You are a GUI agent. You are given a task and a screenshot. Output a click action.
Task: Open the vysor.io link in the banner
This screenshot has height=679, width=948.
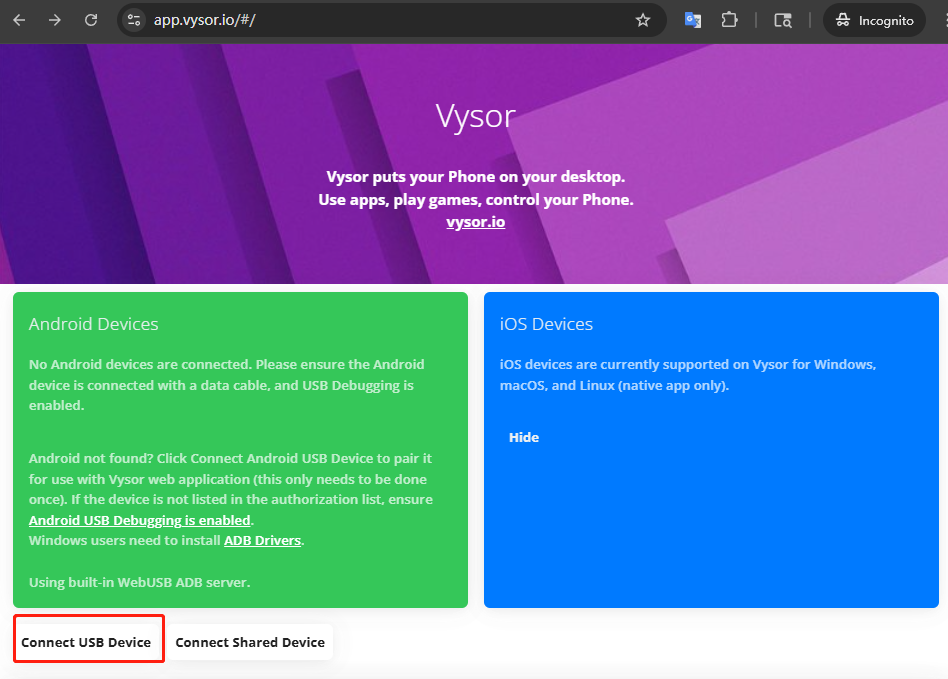pyautogui.click(x=476, y=222)
